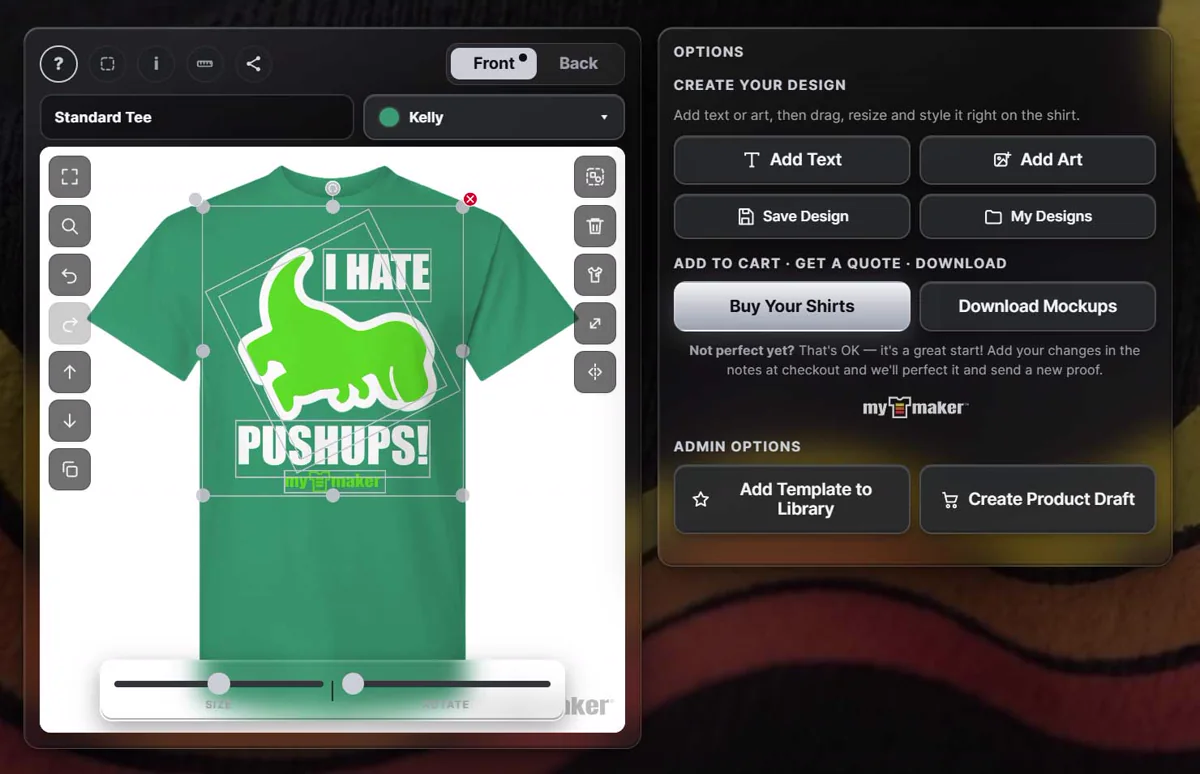The image size is (1200, 774).
Task: Flip selection horizontally icon
Action: (x=595, y=372)
